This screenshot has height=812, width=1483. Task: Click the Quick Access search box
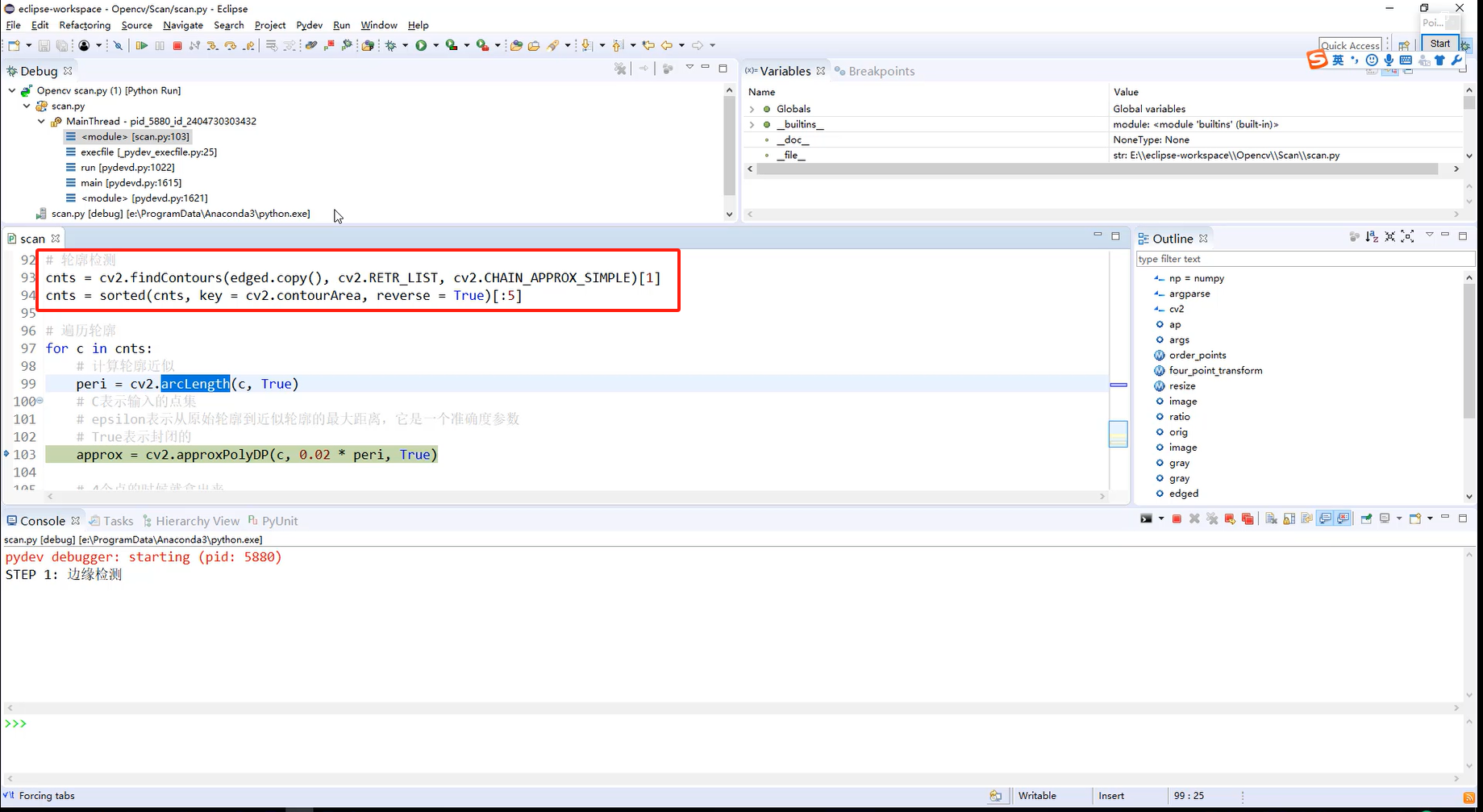(1351, 45)
